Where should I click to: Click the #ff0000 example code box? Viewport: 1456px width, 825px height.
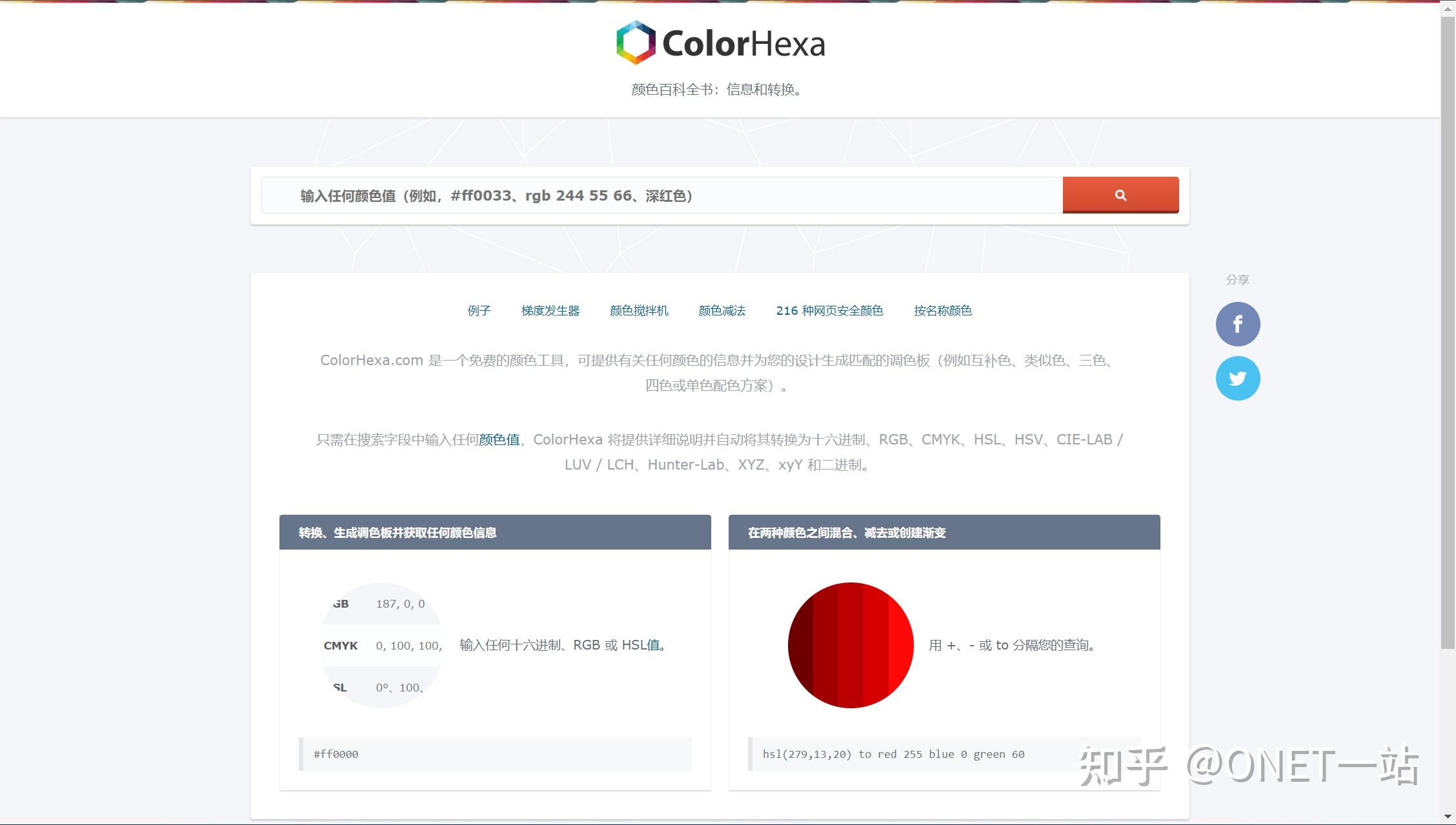click(495, 754)
